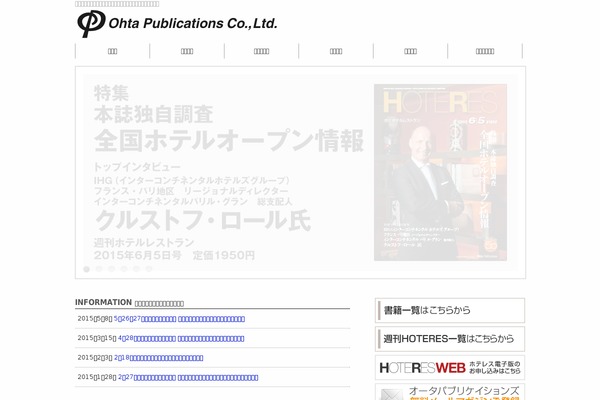This screenshot has height=400, width=600.
Task: Open the second link in the 2015年3月15日 row
Action: coord(211,338)
